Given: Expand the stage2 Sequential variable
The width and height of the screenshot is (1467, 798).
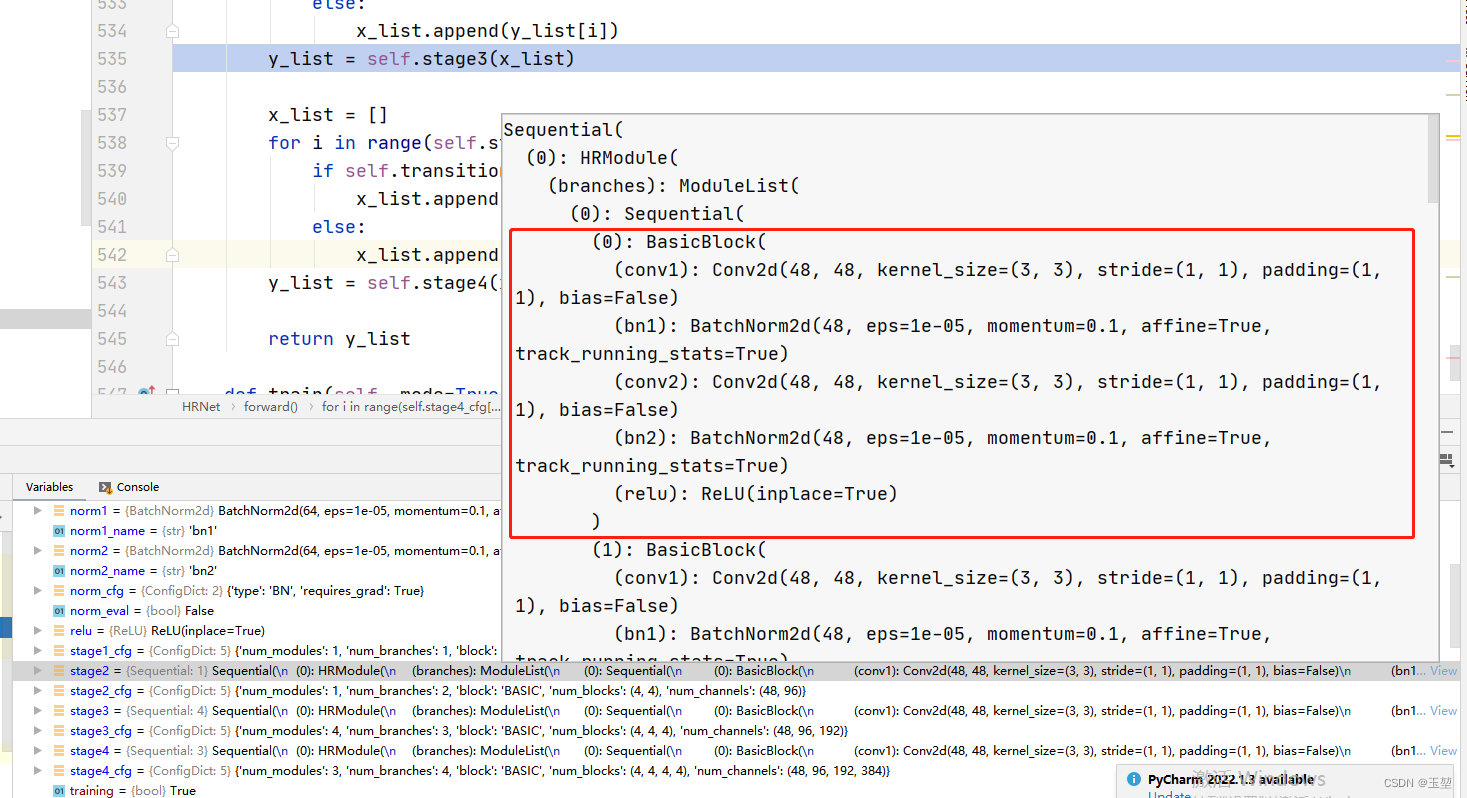Looking at the screenshot, I should [x=38, y=671].
